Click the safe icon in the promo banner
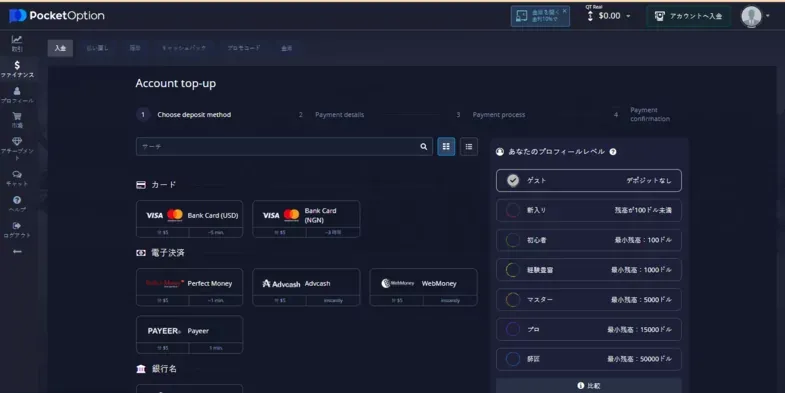The height and width of the screenshot is (393, 785). [521, 16]
